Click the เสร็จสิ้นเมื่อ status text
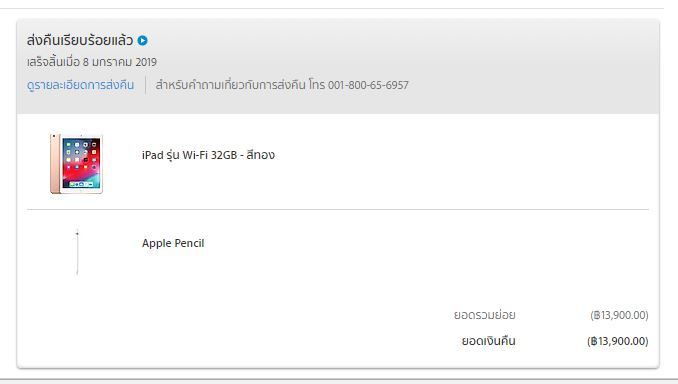Viewport: 678px width, 384px height. (53, 62)
